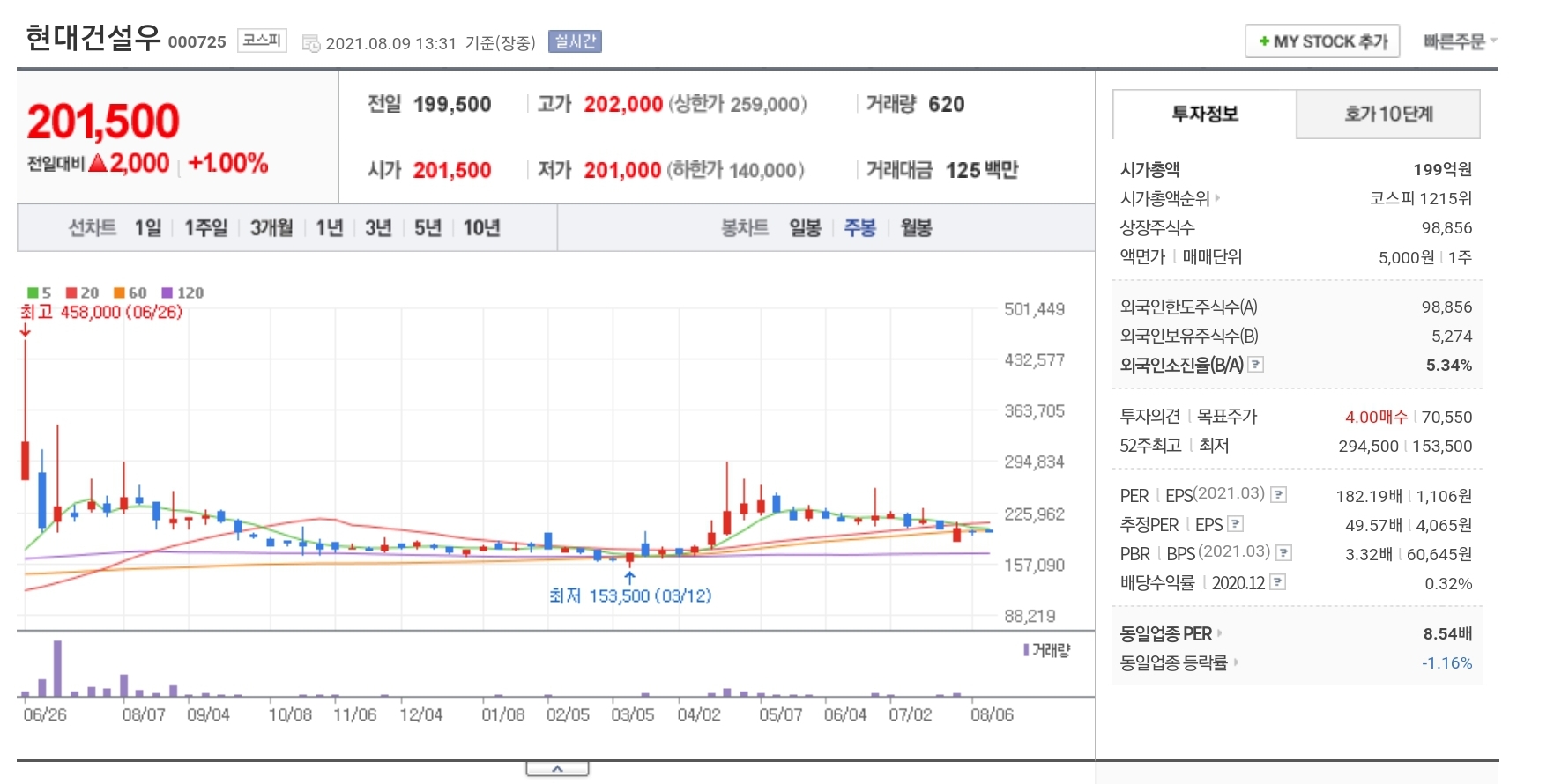
Task: Click the 실시간 realtime badge
Action: pos(575,41)
